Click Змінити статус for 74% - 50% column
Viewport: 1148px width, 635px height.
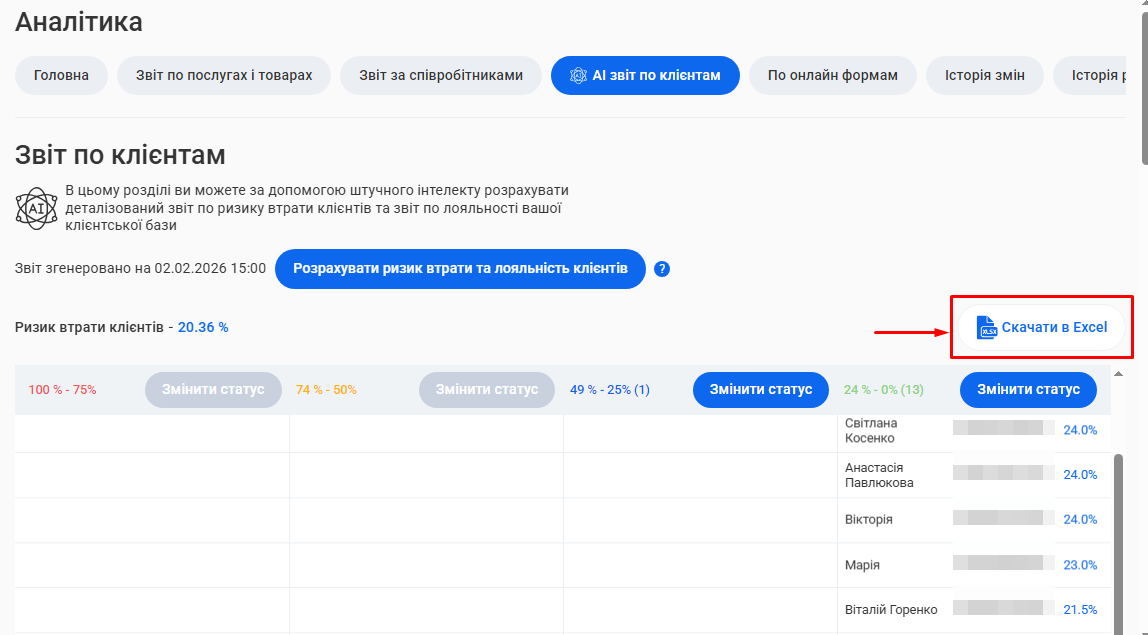[x=486, y=389]
